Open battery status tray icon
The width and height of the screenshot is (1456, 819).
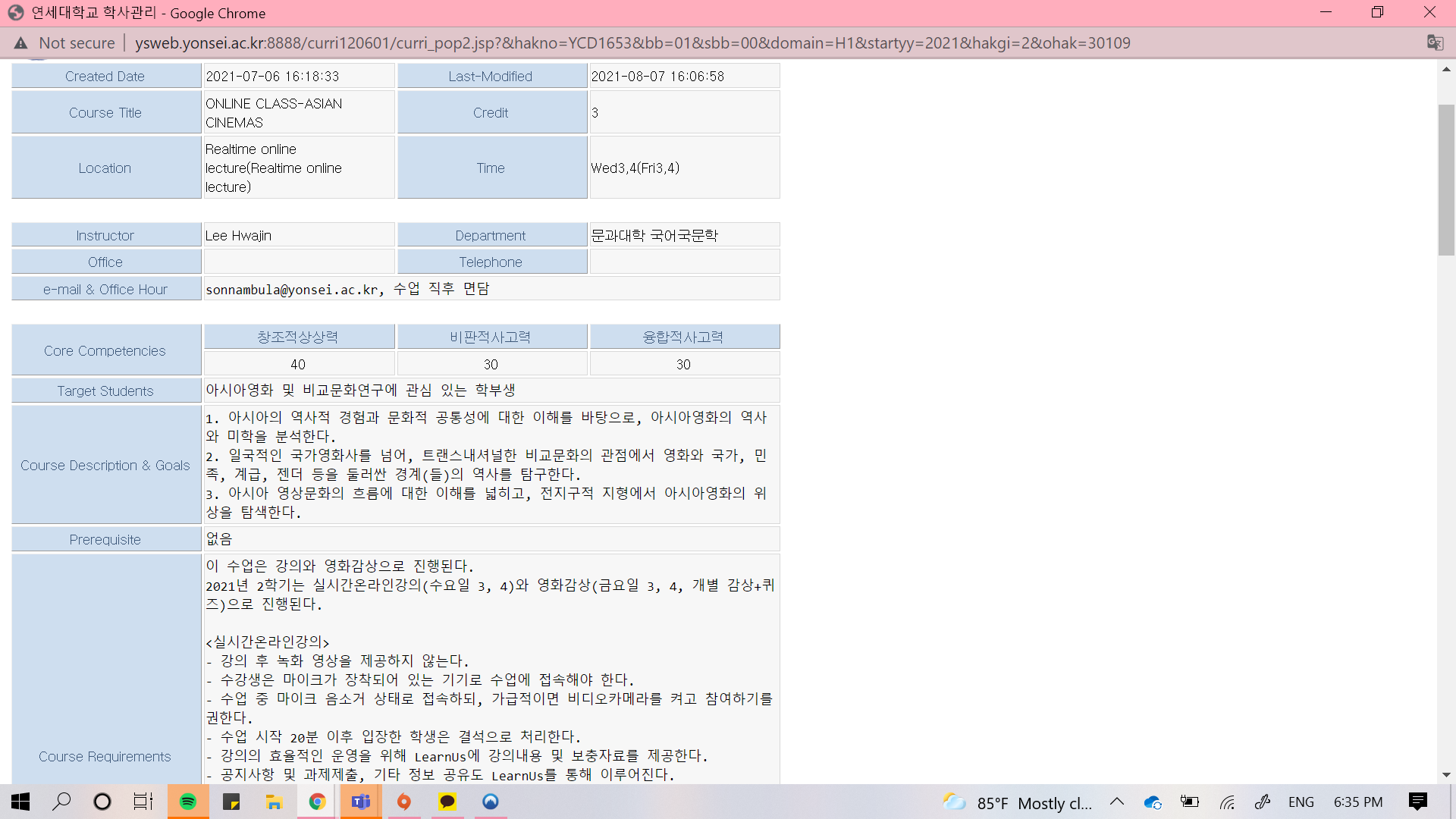(1190, 802)
